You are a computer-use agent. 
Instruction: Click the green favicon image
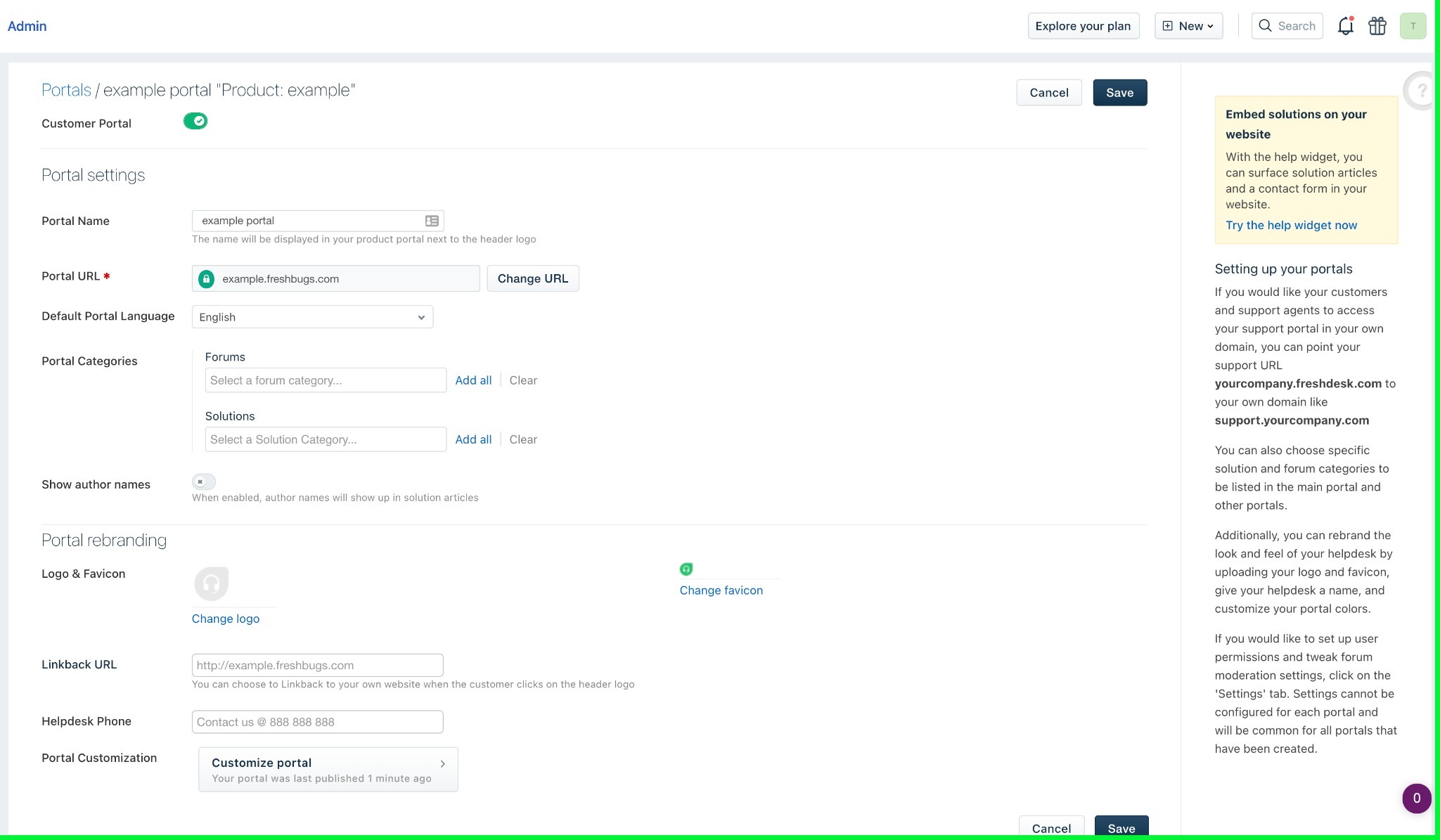[x=686, y=569]
